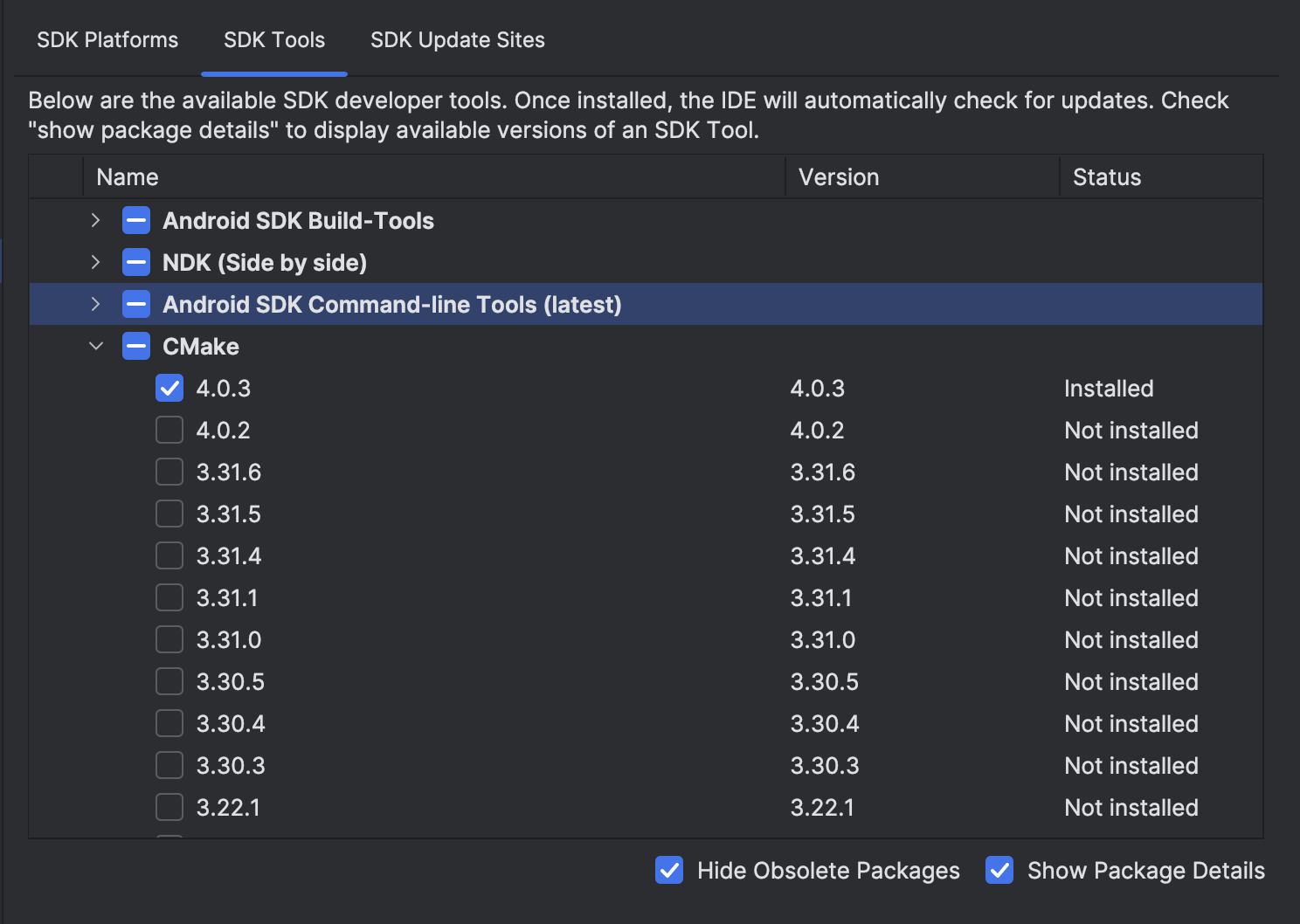
Task: Click Not installed status for 3.31.6
Action: coord(1131,472)
